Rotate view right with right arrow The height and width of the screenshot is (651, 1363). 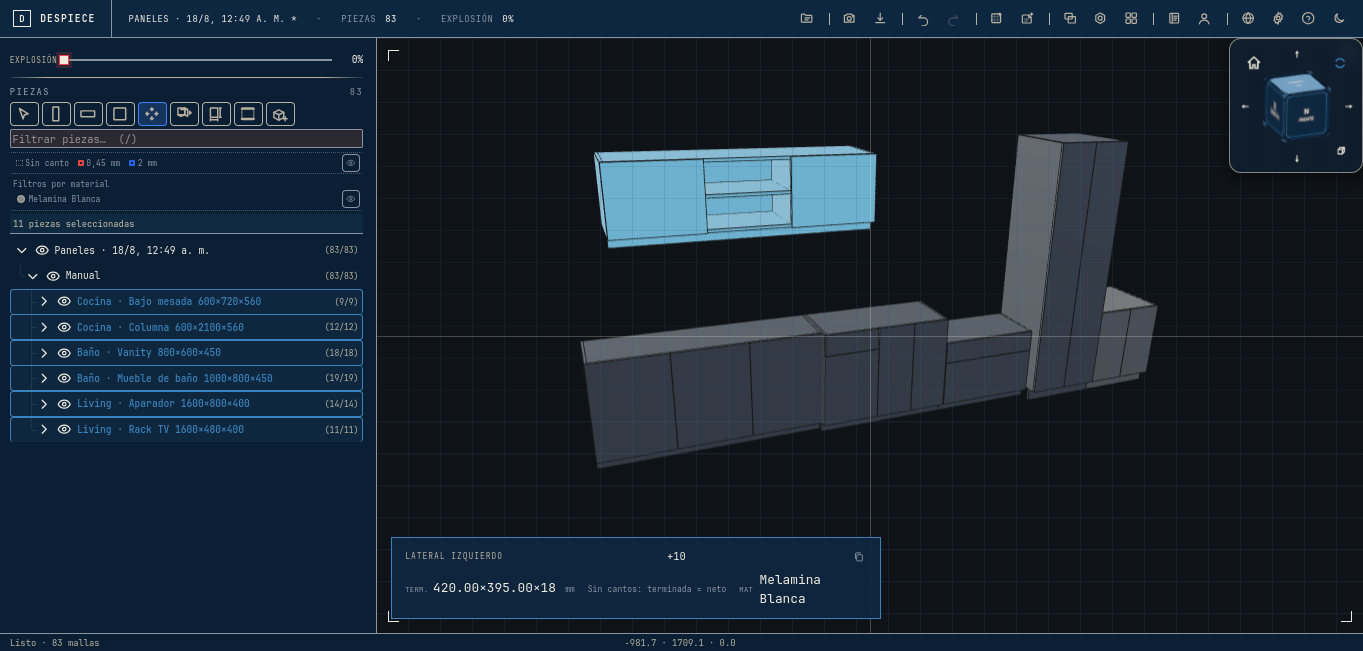pos(1349,106)
